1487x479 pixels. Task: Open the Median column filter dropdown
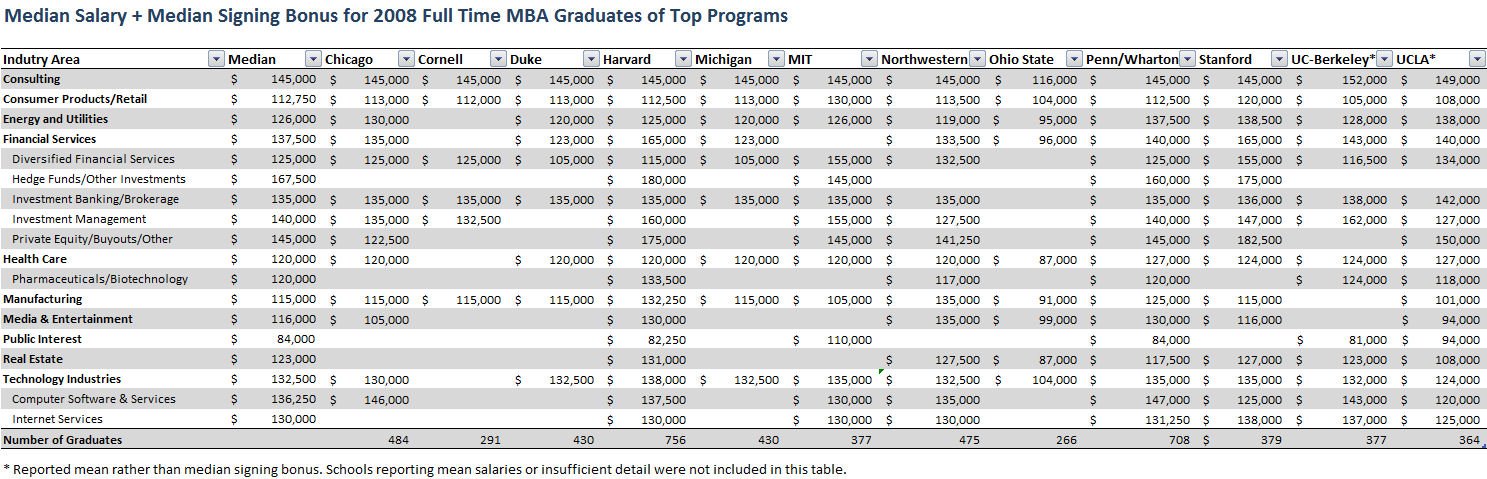[x=313, y=59]
